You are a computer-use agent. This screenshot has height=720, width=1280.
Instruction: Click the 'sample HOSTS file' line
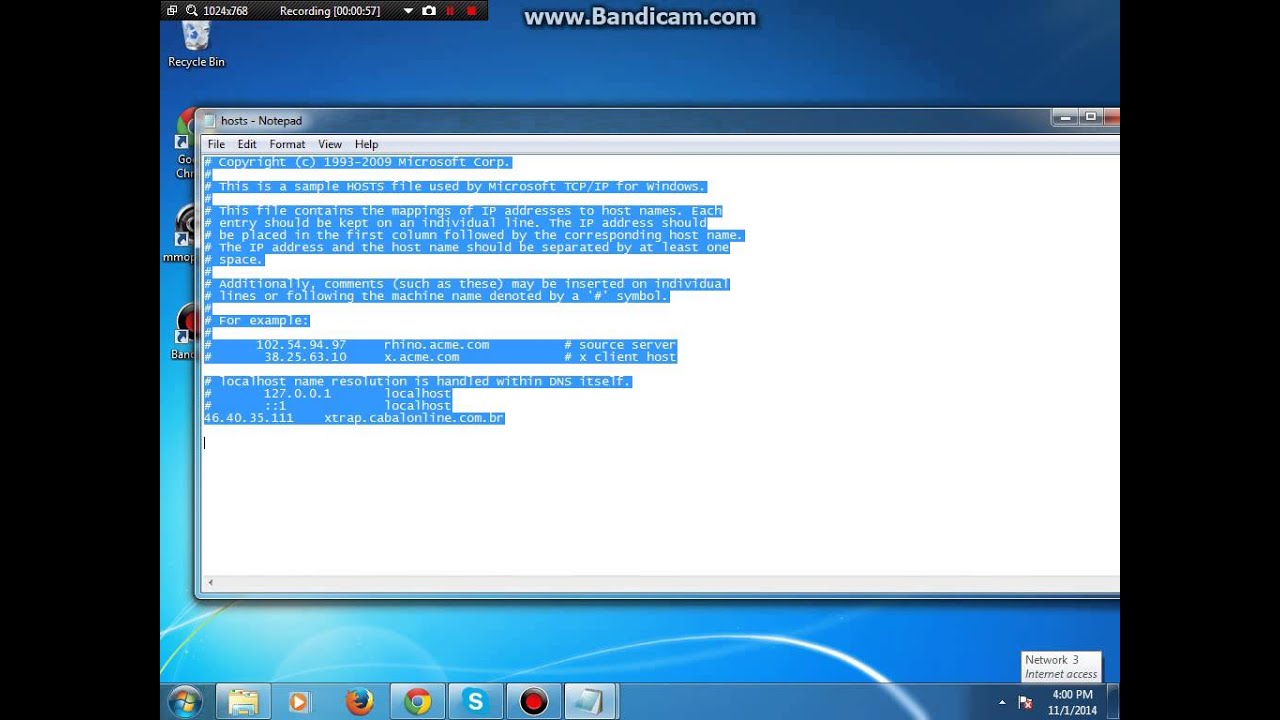[455, 187]
